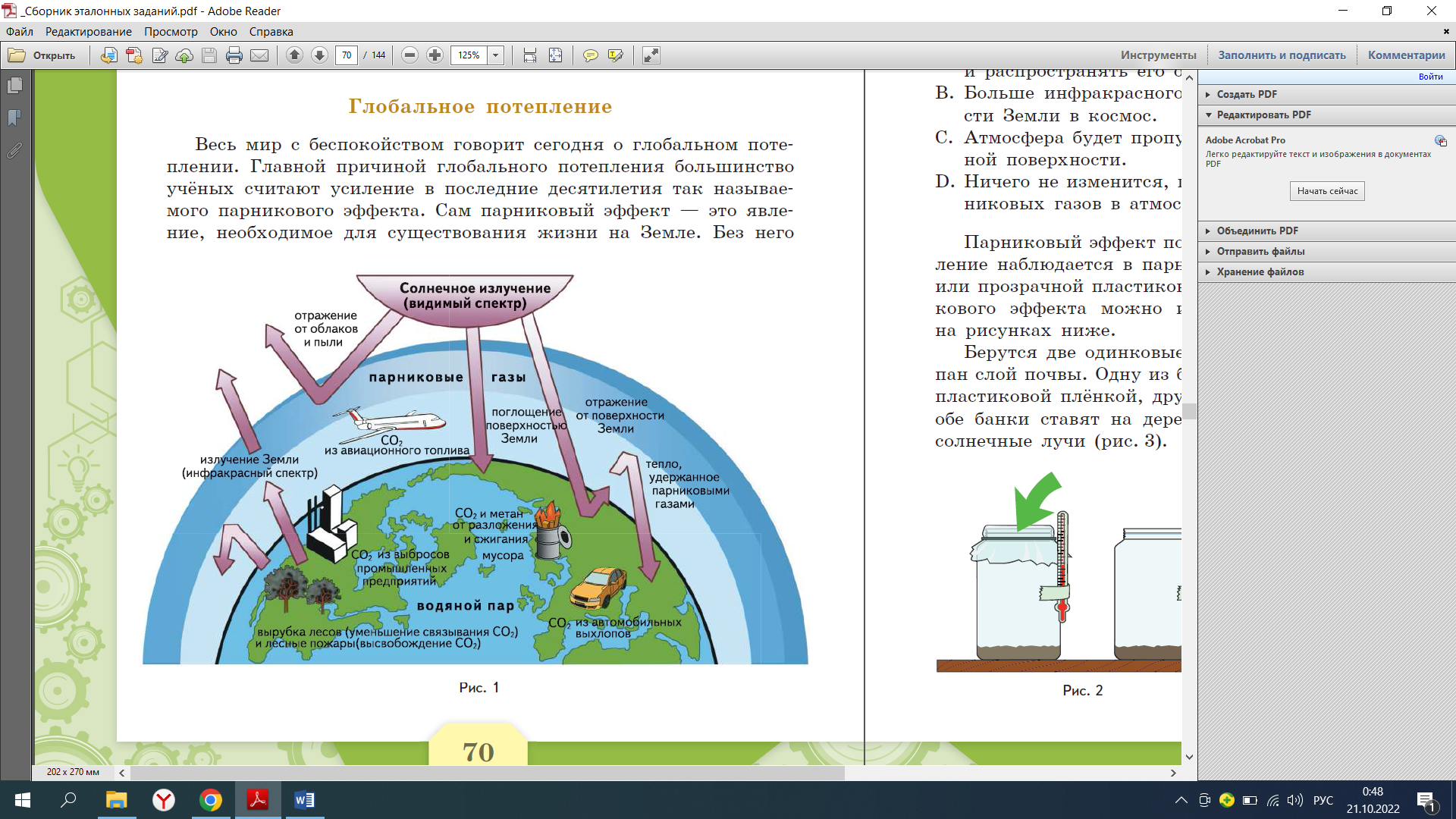
Task: Open the Редактирование menu
Action: 88,32
